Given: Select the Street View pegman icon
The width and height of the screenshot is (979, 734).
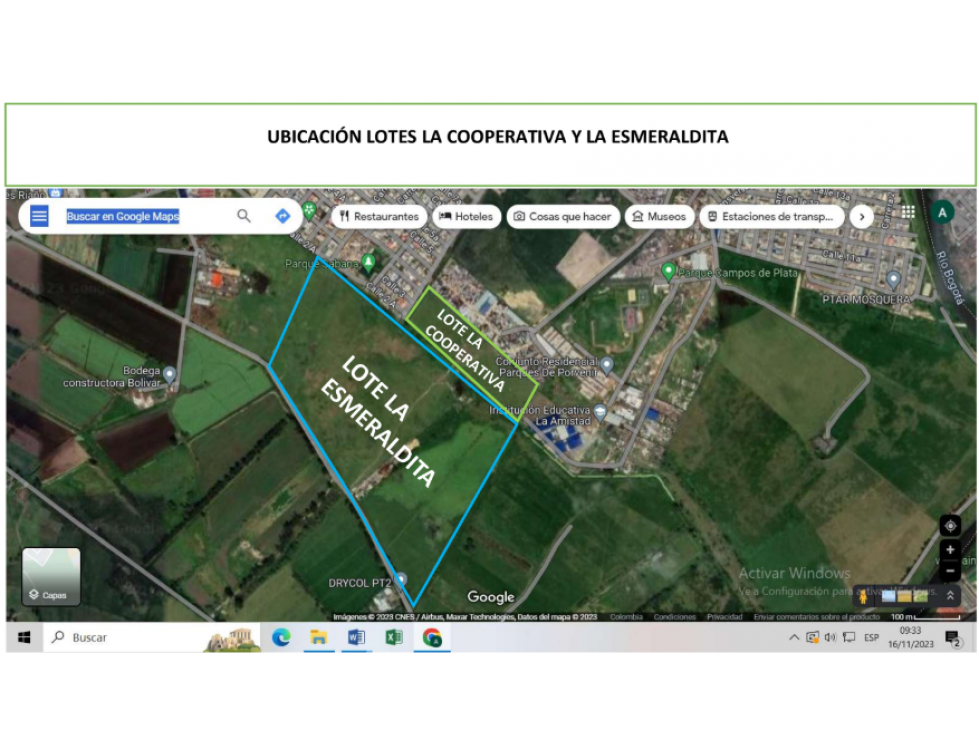Looking at the screenshot, I should tap(863, 597).
